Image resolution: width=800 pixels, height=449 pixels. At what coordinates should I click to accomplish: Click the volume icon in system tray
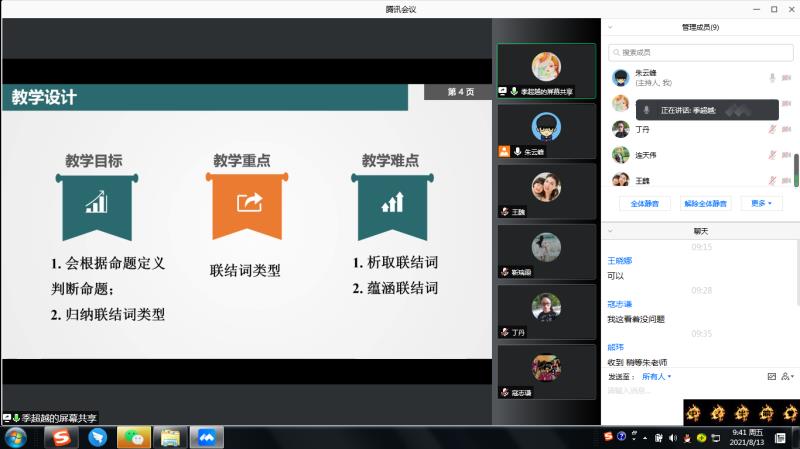pos(672,437)
